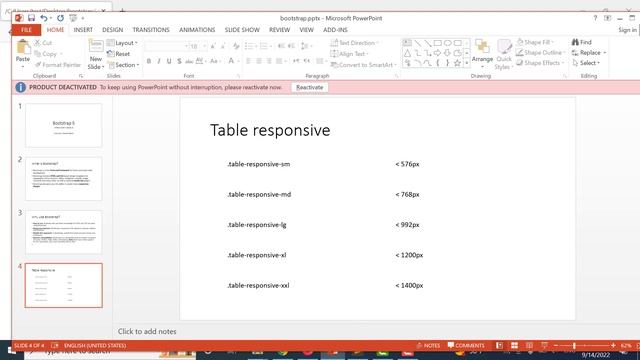Click the Repeat/Redo icon in quick access toolbar

click(60, 18)
